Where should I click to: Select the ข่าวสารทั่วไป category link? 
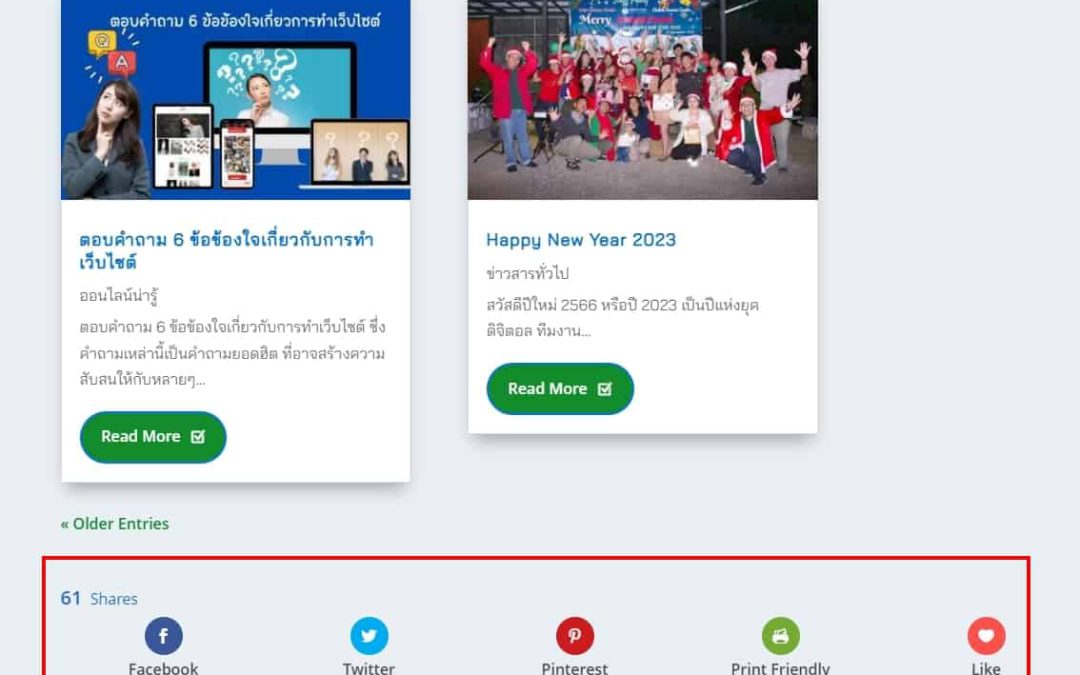coord(527,273)
